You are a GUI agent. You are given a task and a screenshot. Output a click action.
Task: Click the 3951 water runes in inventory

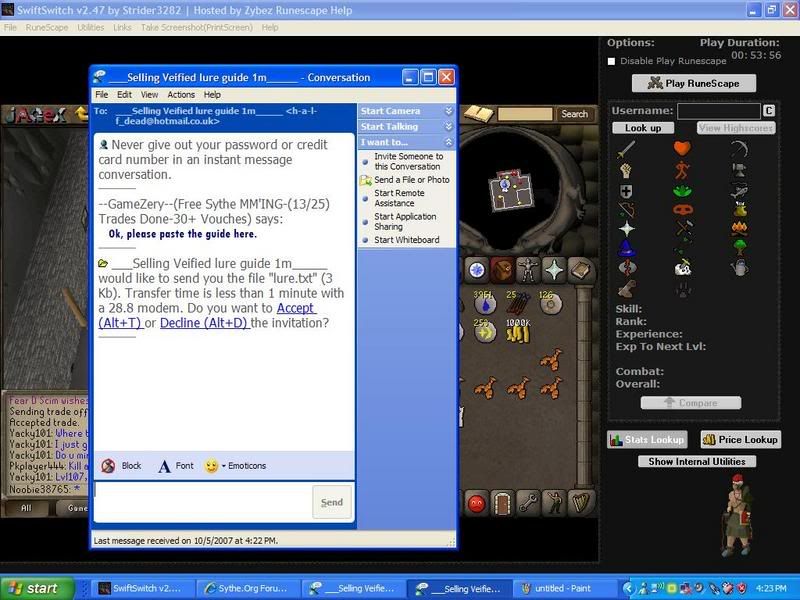tap(484, 303)
